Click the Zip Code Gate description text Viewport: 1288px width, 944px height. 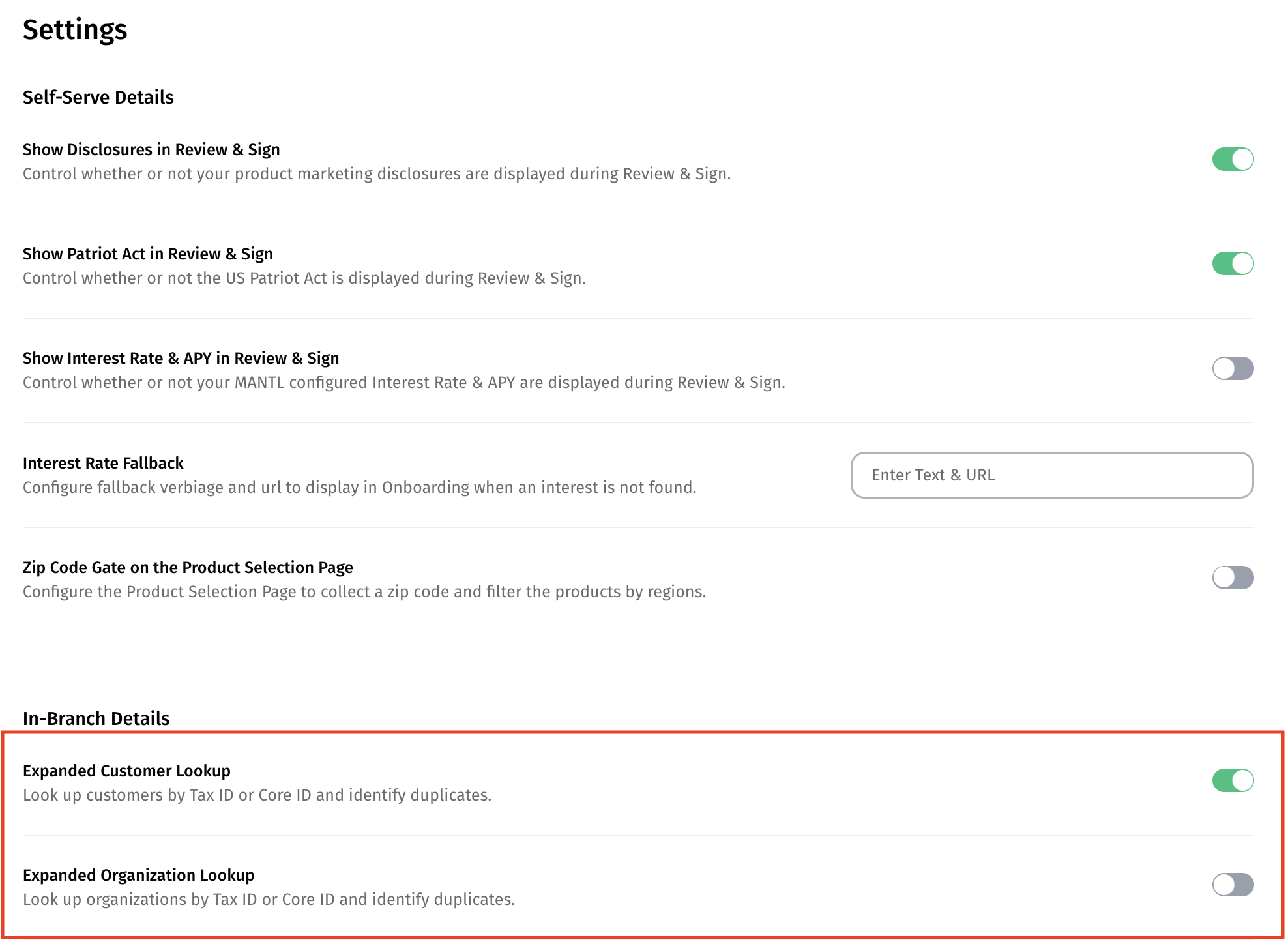[364, 592]
